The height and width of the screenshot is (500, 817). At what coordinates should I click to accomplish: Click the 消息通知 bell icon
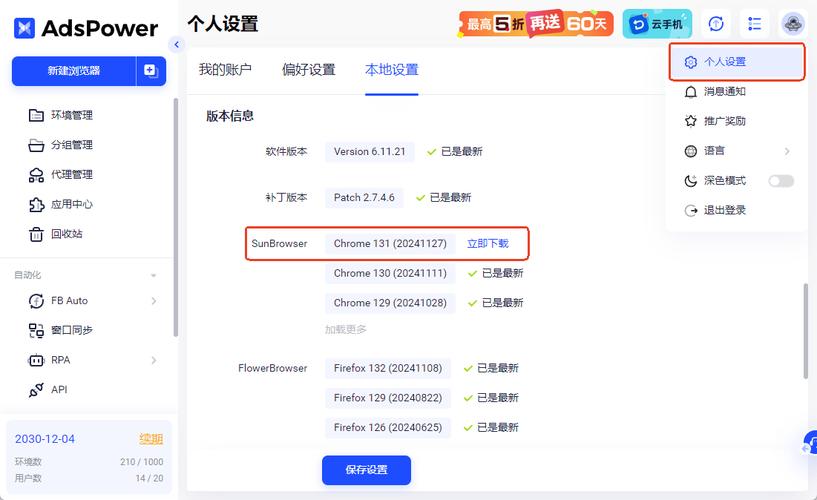click(x=690, y=92)
